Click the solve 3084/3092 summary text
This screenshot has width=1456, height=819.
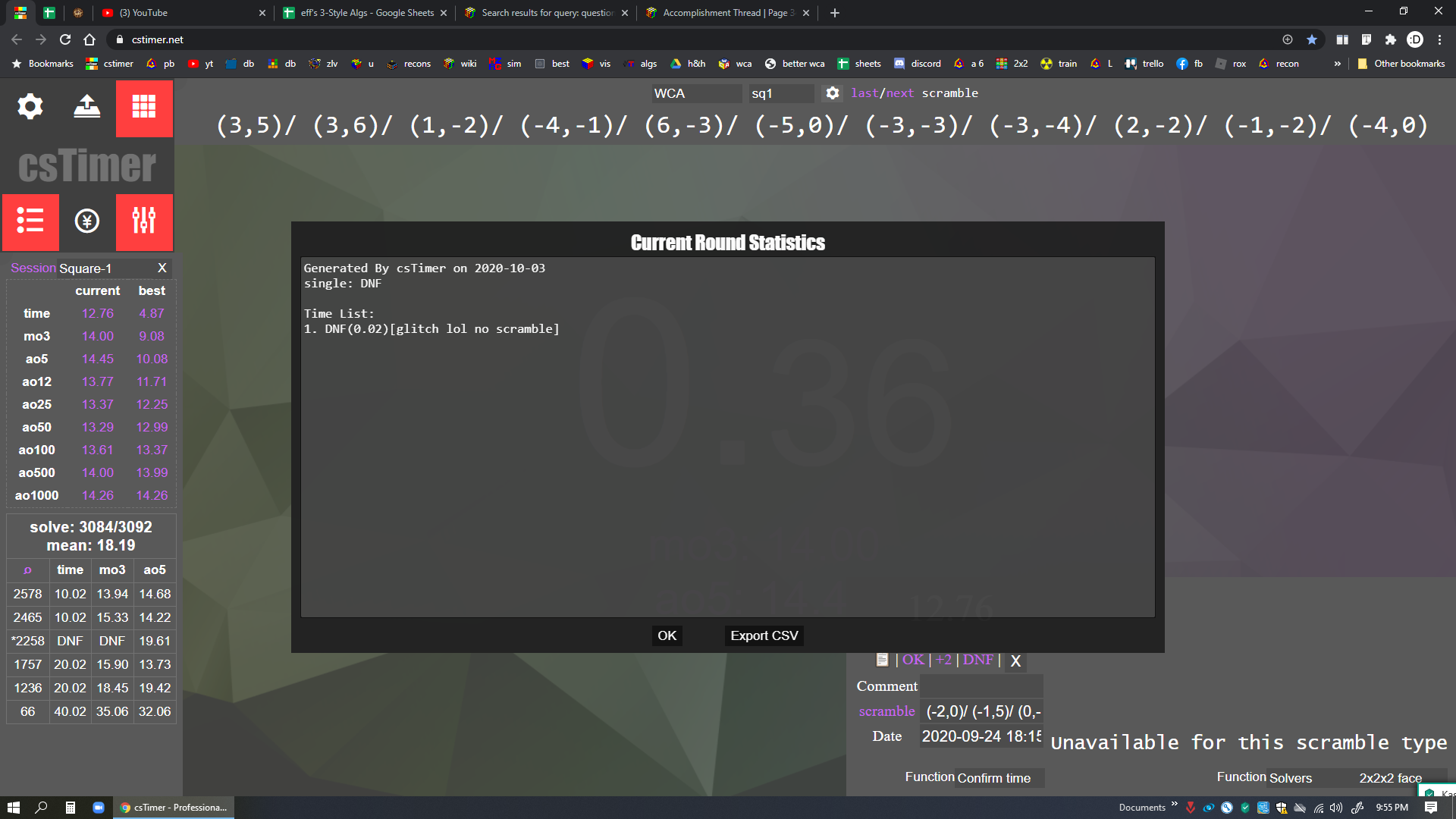pos(91,527)
